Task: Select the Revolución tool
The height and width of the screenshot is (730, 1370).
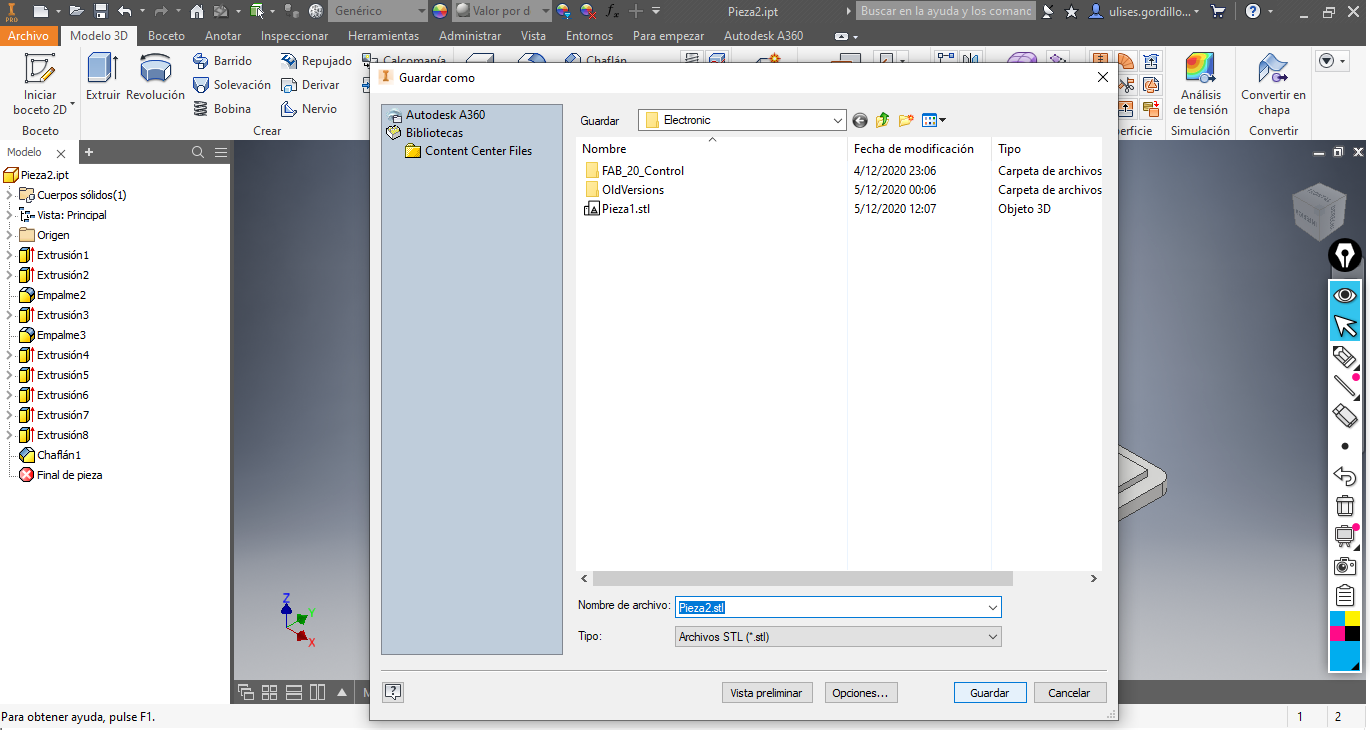Action: [x=155, y=77]
